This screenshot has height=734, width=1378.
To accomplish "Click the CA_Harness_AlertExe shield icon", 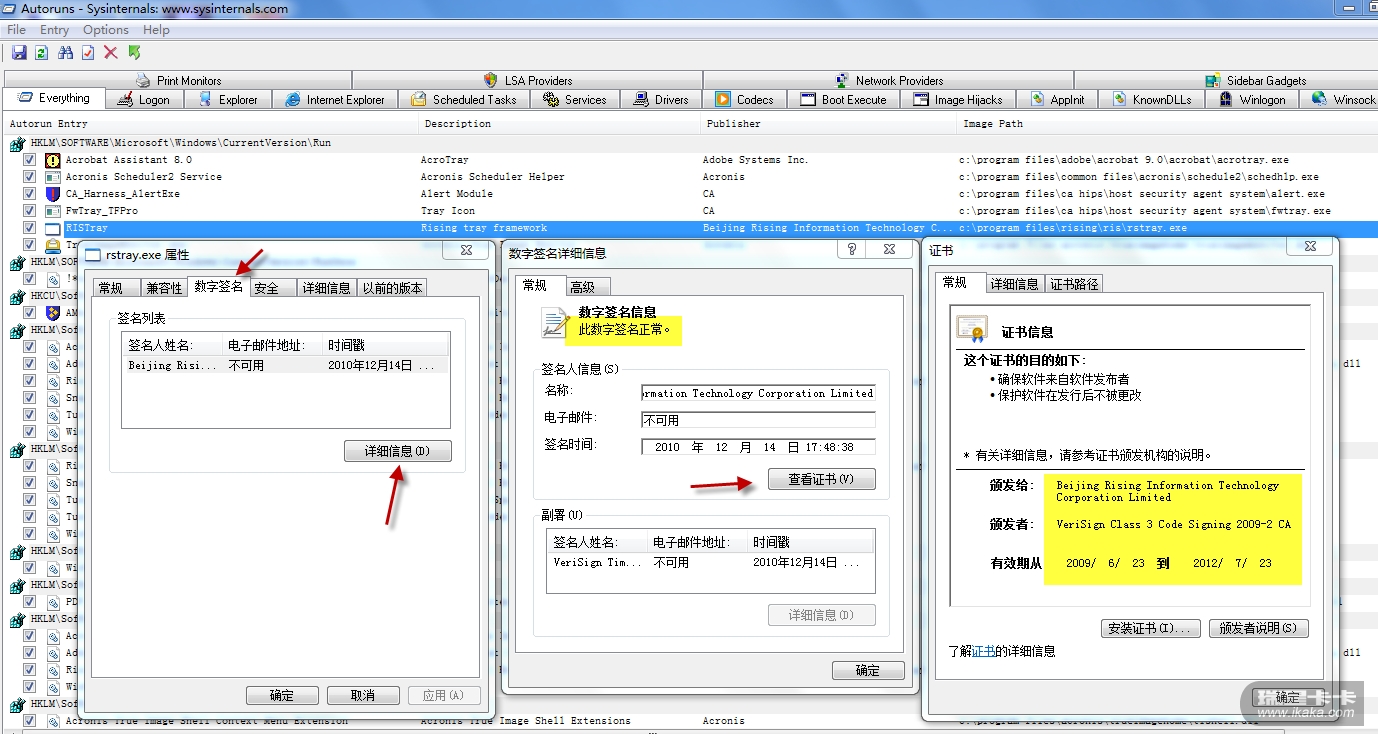I will click(x=53, y=194).
